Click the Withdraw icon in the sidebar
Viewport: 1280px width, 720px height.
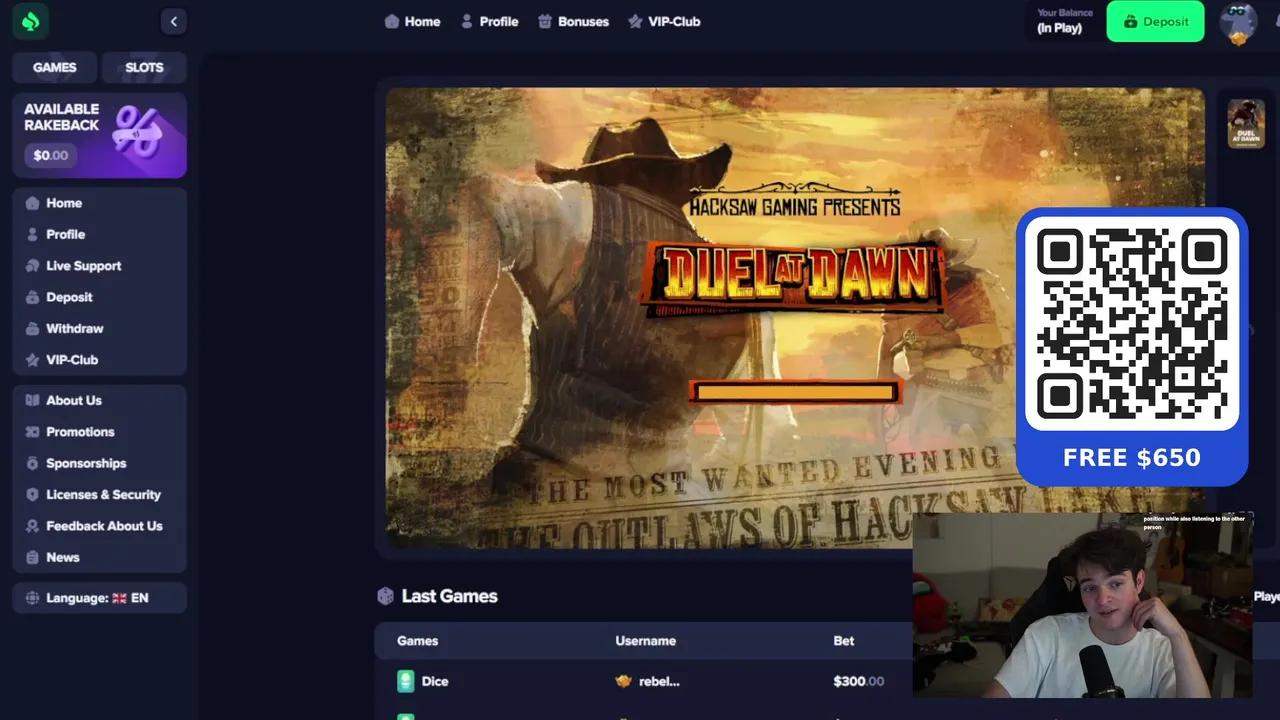34,328
